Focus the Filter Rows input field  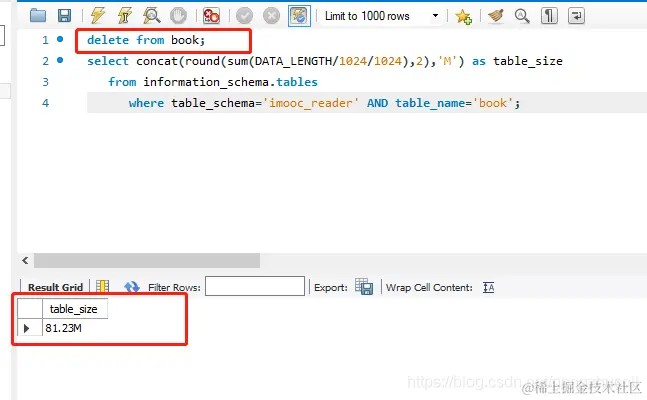point(255,286)
